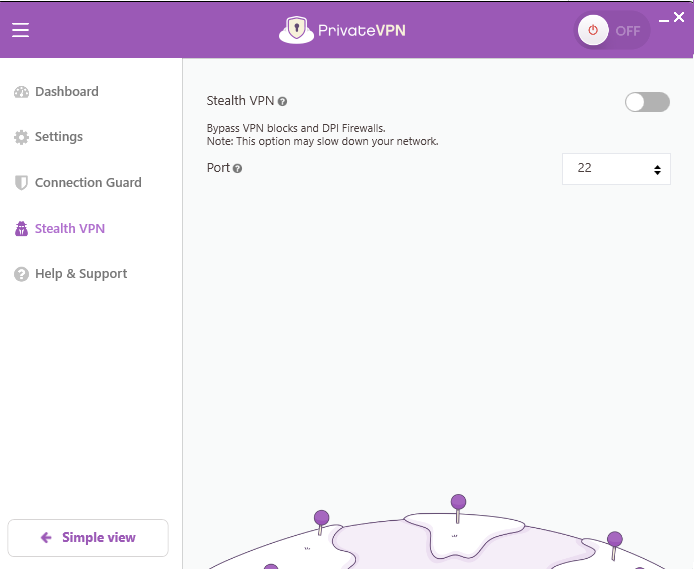This screenshot has height=569, width=694.
Task: Click the left arrow icon in Simple view
Action: pos(46,538)
